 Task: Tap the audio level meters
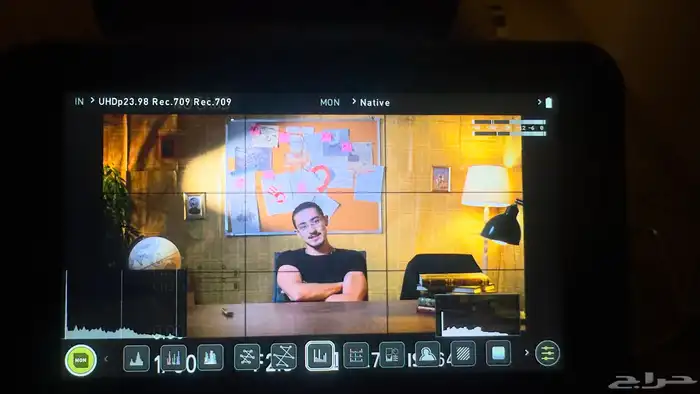509,128
